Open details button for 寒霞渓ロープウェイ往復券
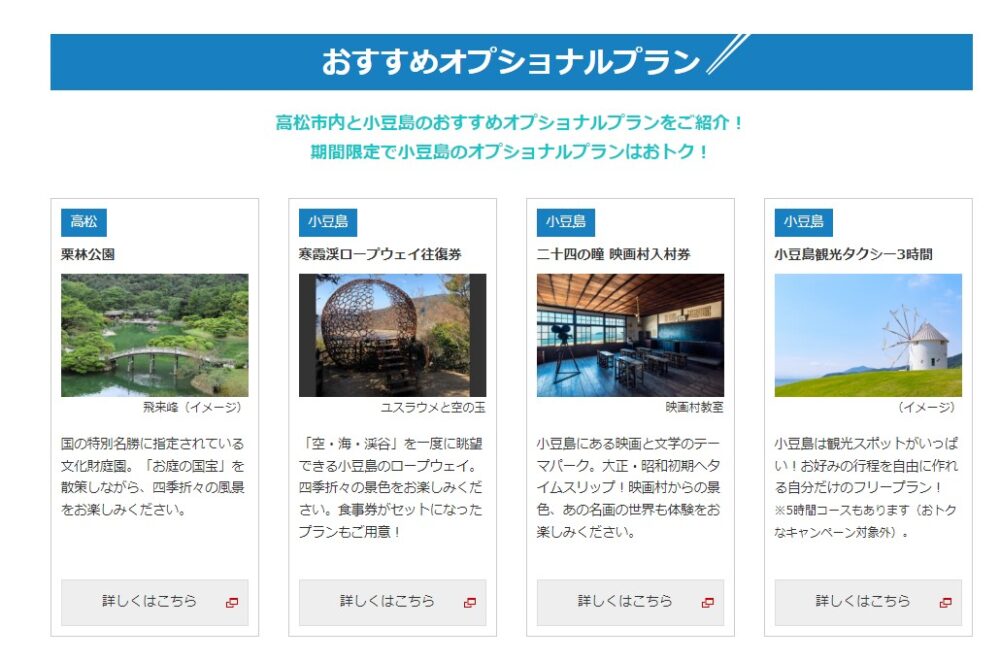The image size is (1000, 661). click(392, 602)
